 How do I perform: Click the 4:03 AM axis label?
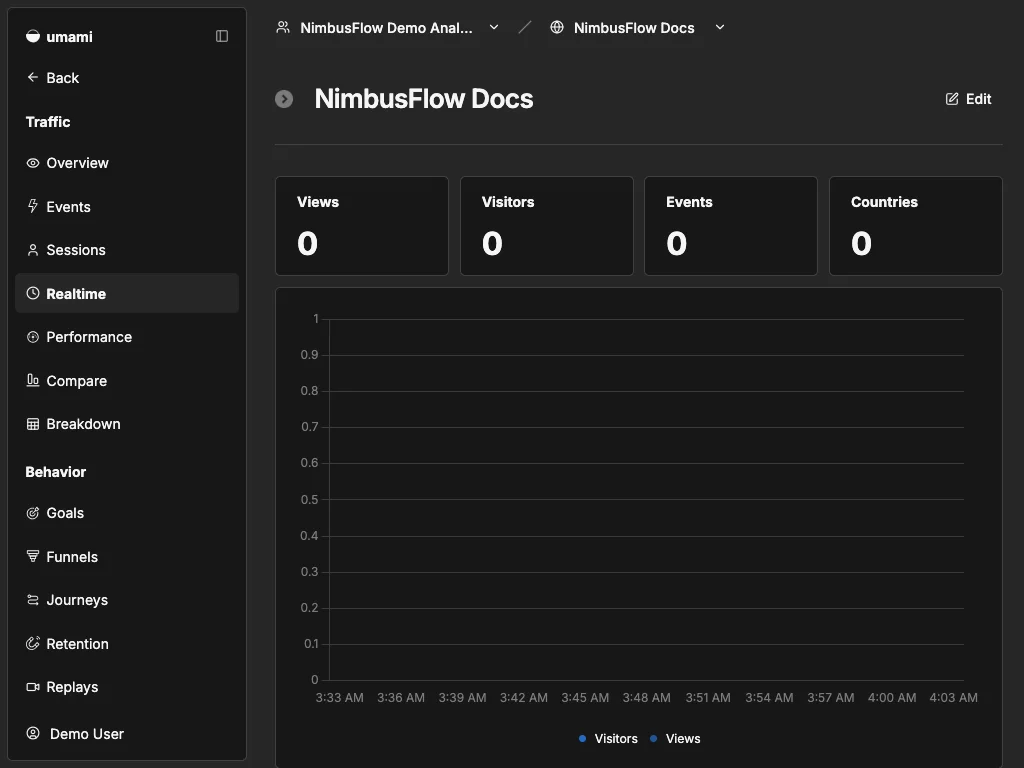(x=953, y=697)
